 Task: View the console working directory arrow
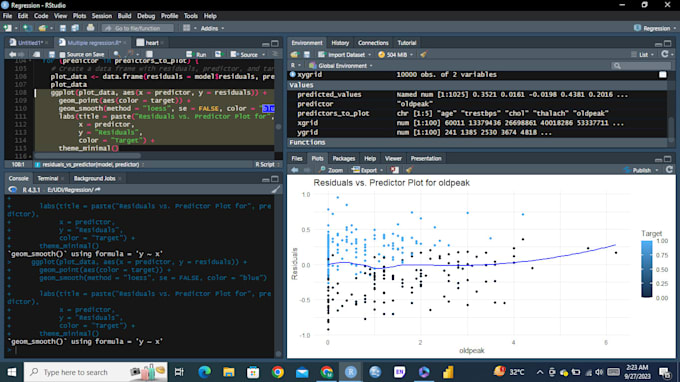click(98, 190)
